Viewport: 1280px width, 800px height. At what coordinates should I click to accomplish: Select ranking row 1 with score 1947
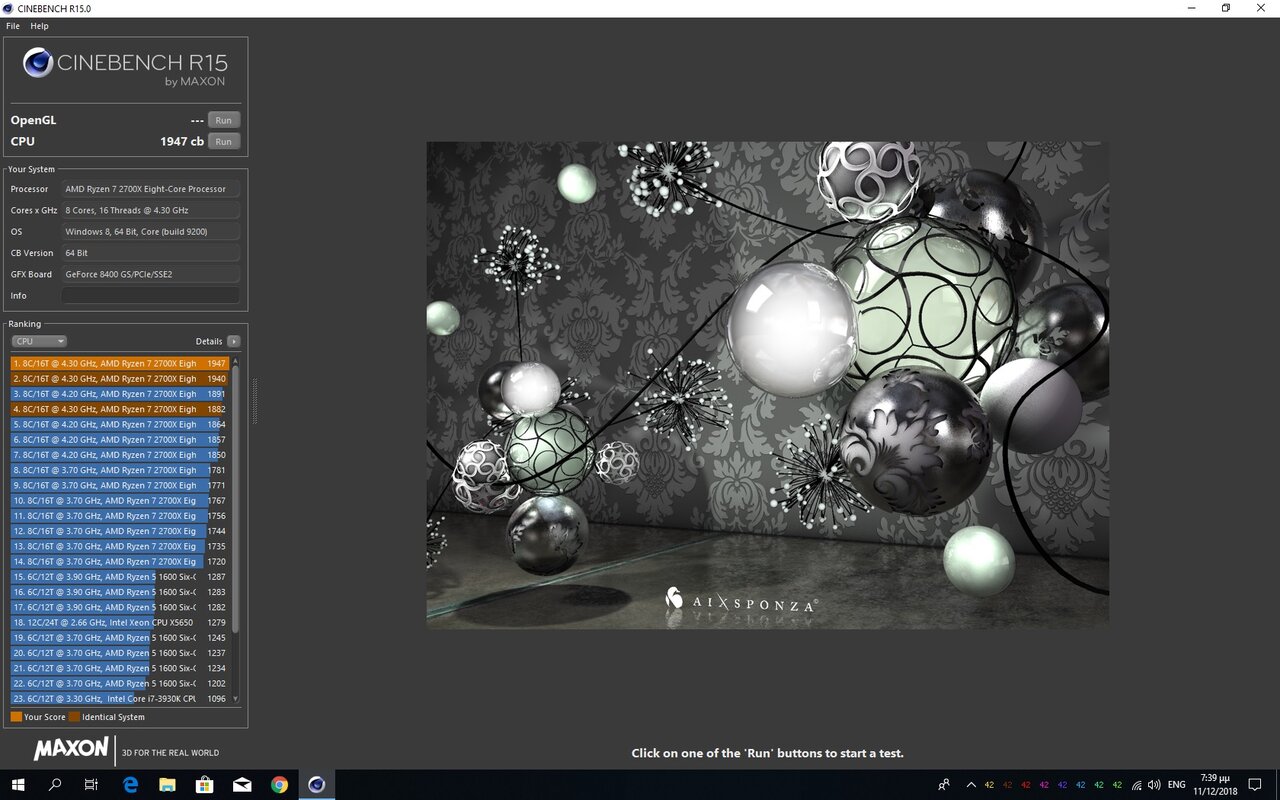[120, 363]
